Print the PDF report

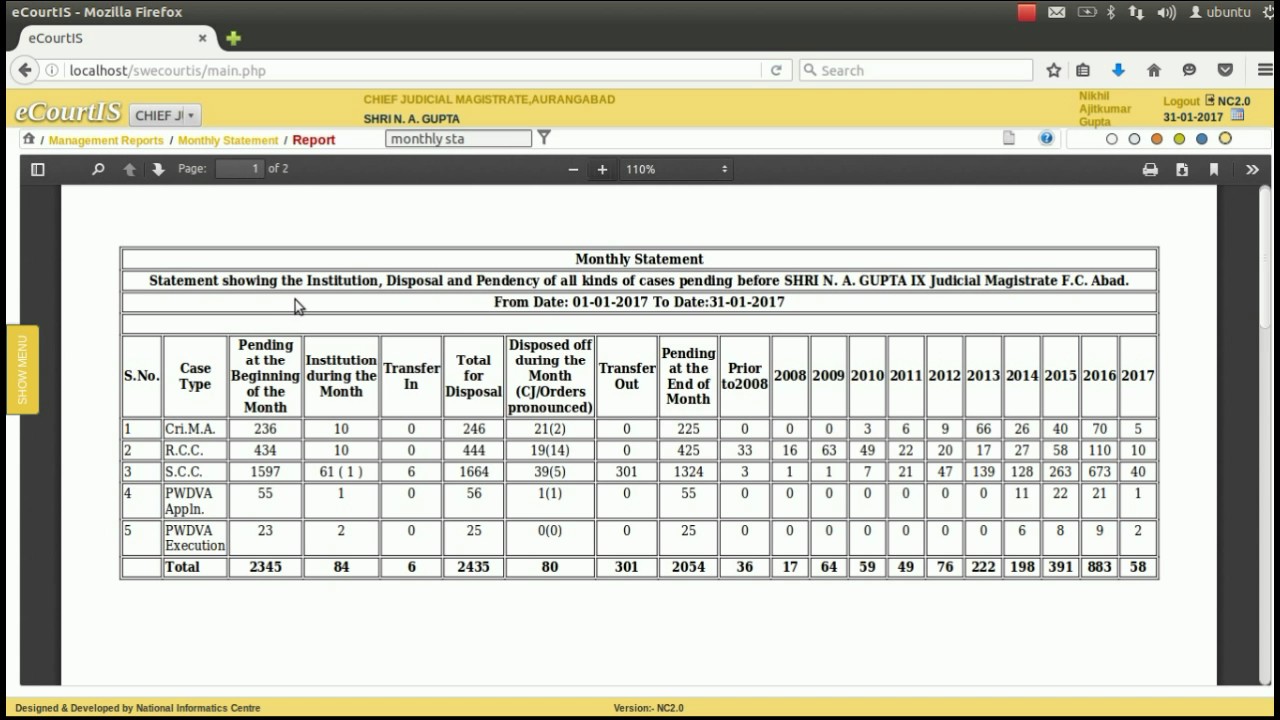1150,170
